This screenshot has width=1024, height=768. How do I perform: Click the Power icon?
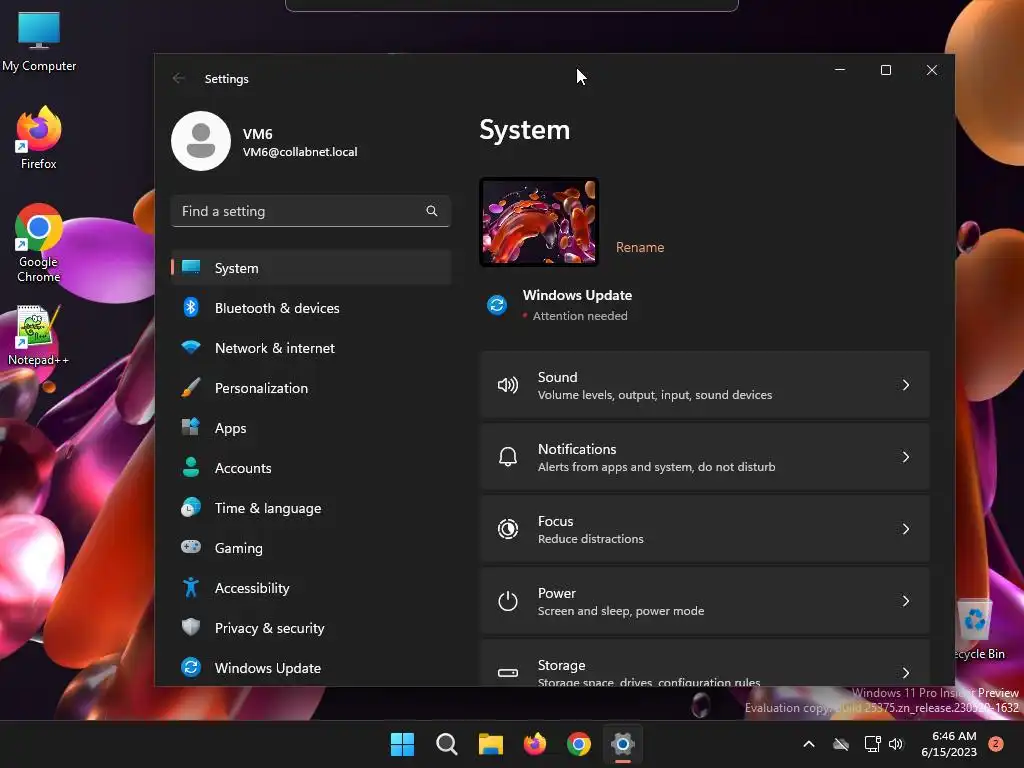coord(507,601)
